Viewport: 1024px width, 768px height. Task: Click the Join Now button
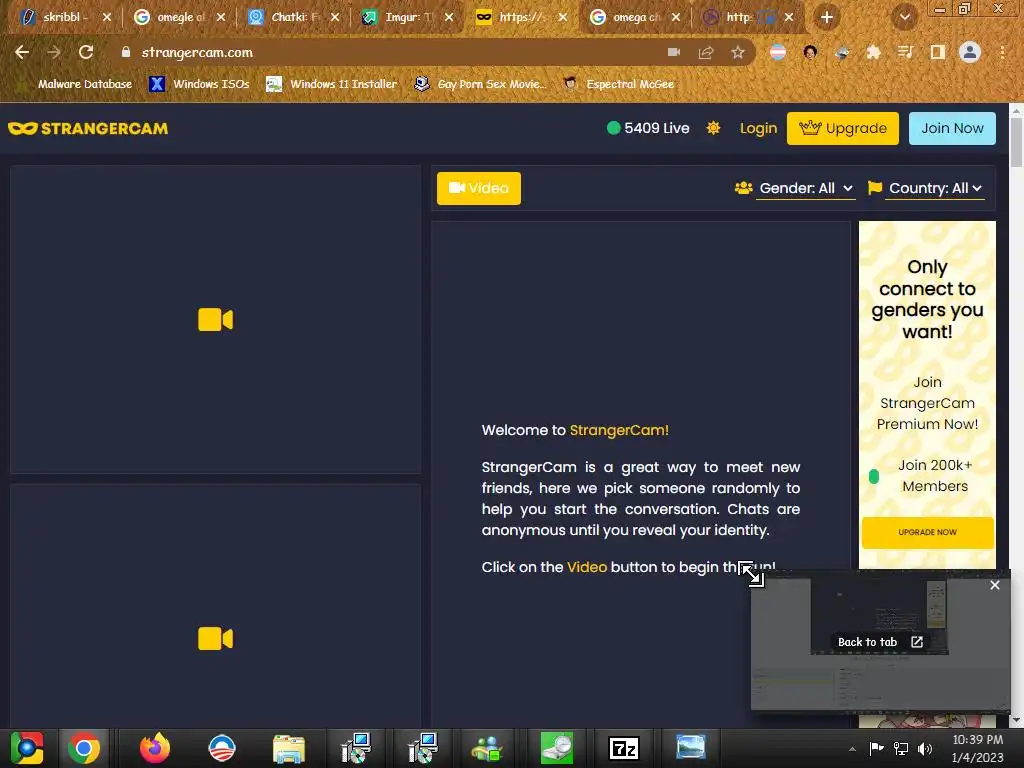[x=952, y=129]
